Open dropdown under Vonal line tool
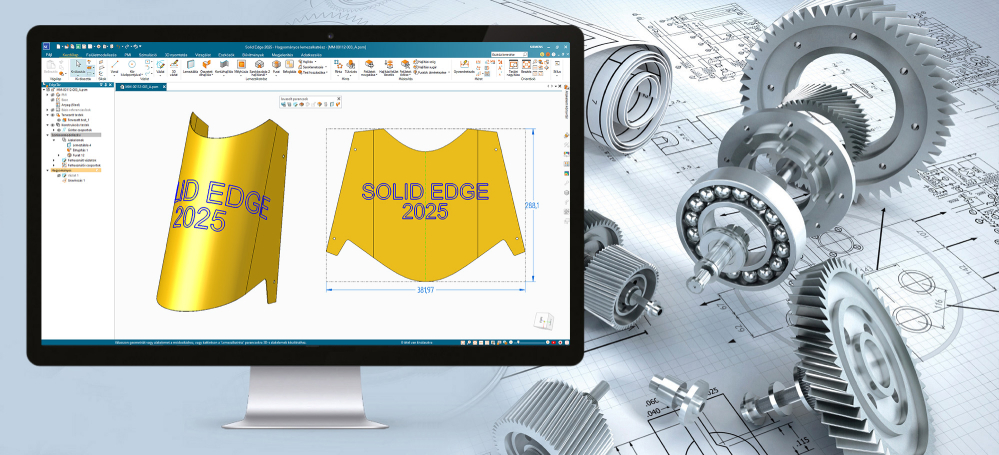This screenshot has width=999, height=455. click(x=115, y=75)
